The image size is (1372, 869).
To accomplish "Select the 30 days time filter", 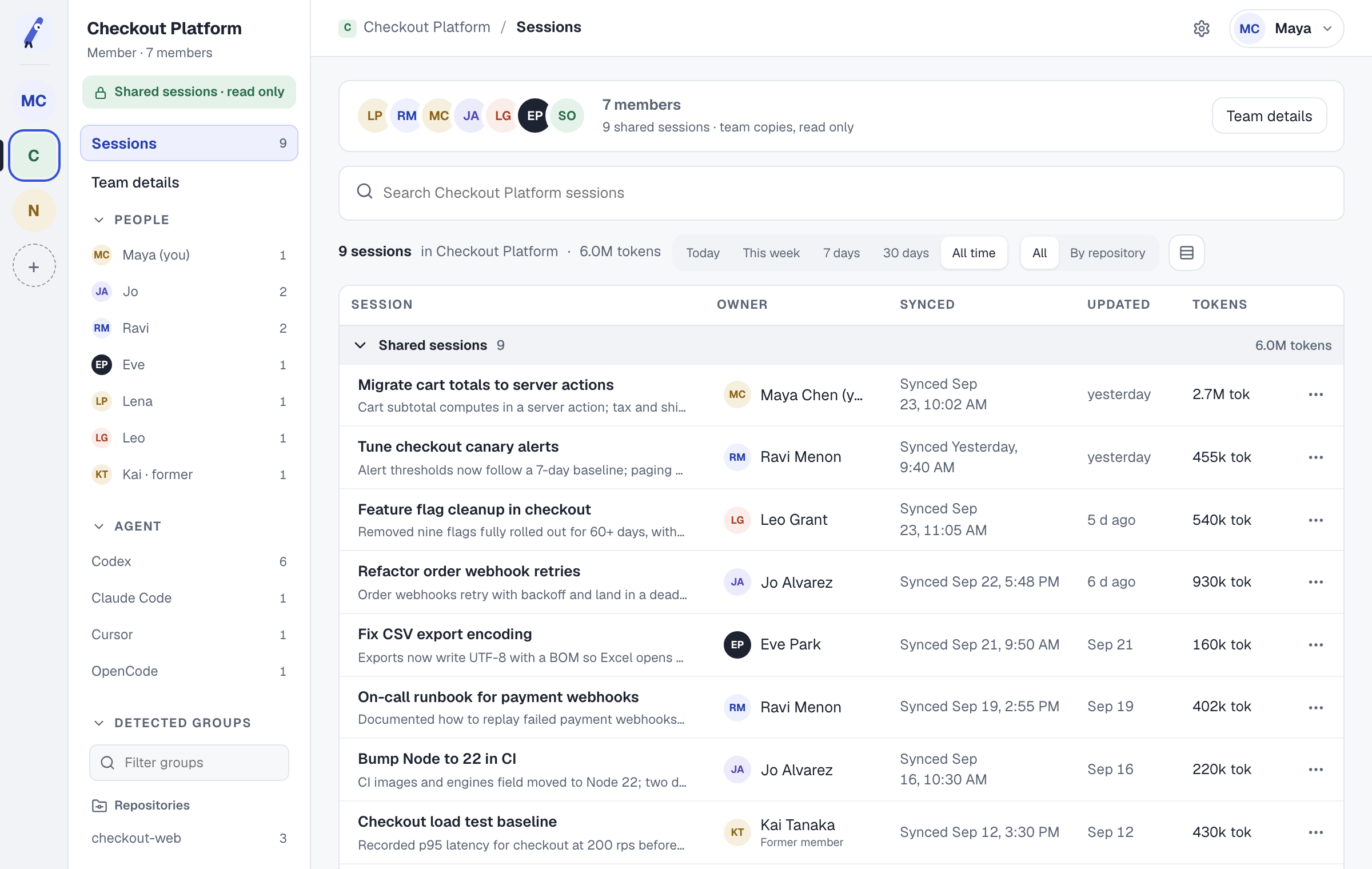I will 906,253.
